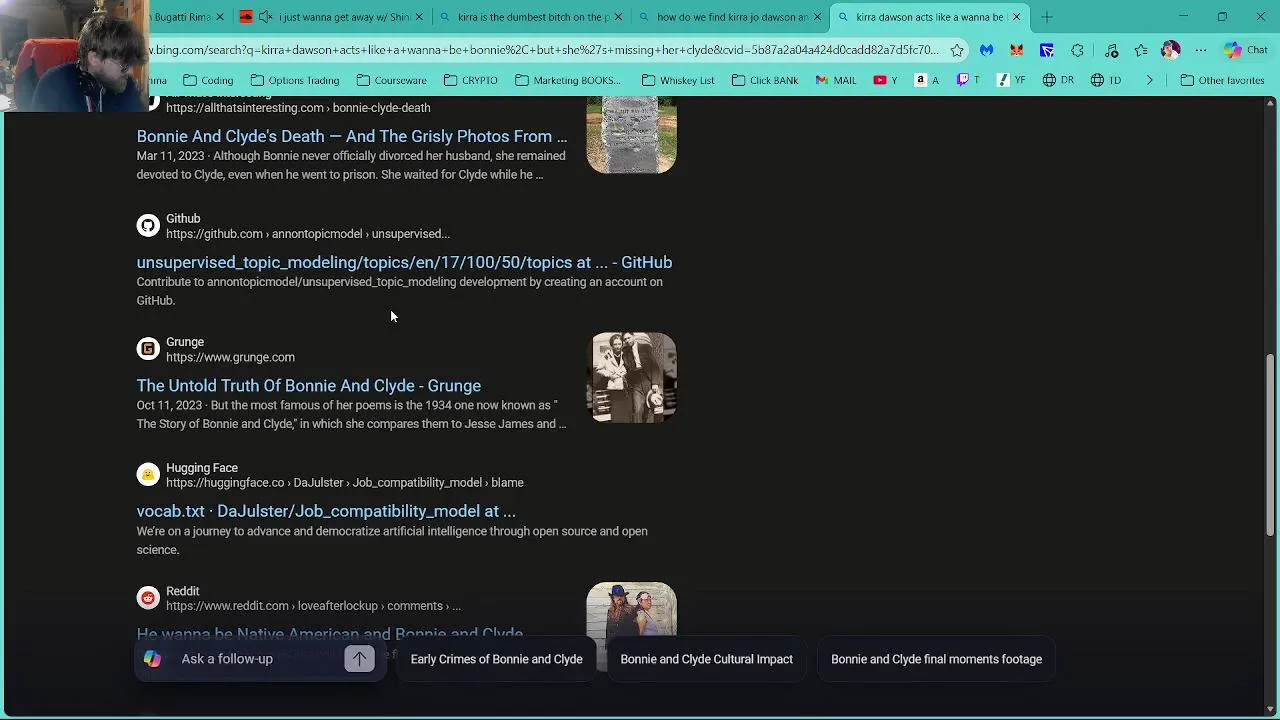Click the huggingface.co breadcrumb URL text

[345, 483]
